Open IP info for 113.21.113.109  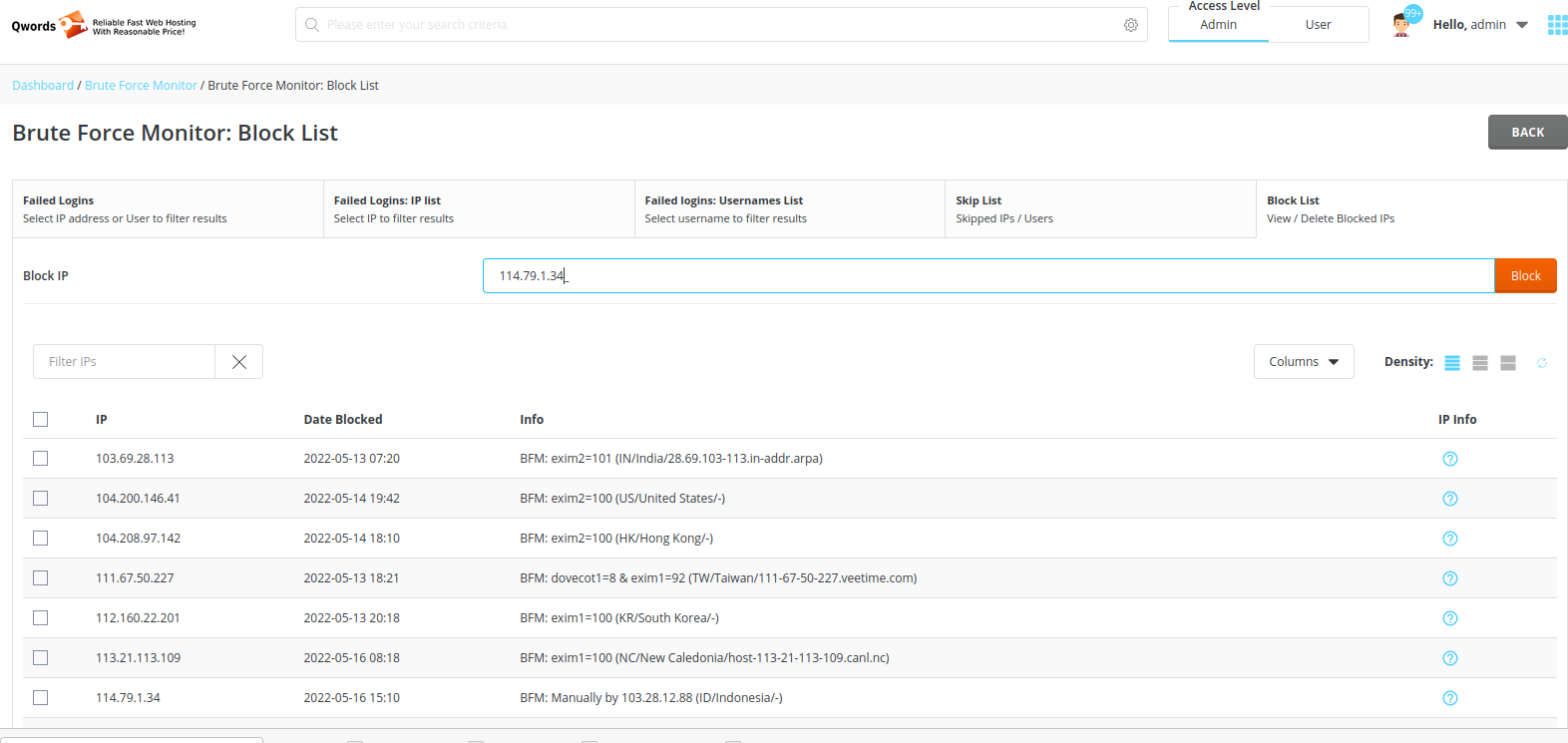(x=1450, y=658)
